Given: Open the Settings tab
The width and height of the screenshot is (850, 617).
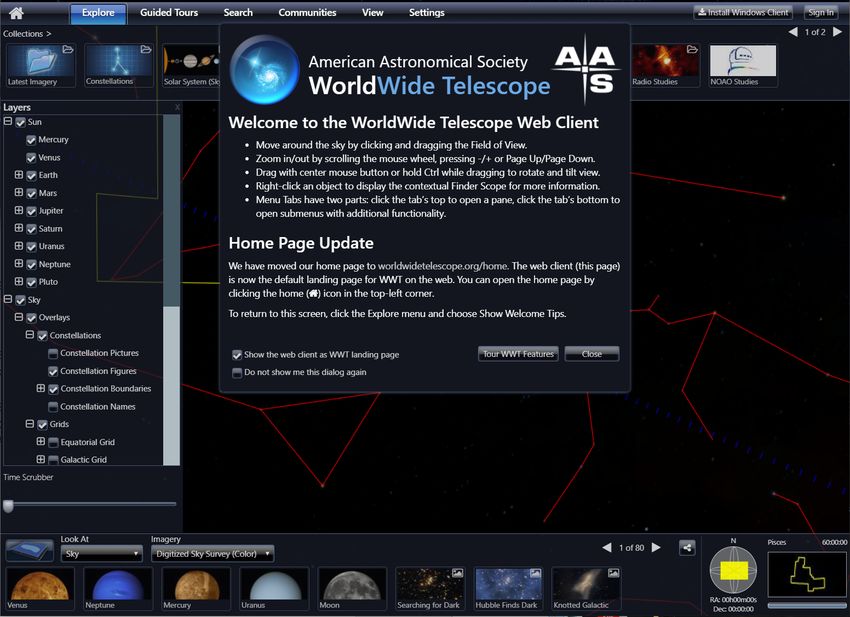Looking at the screenshot, I should click(x=427, y=12).
